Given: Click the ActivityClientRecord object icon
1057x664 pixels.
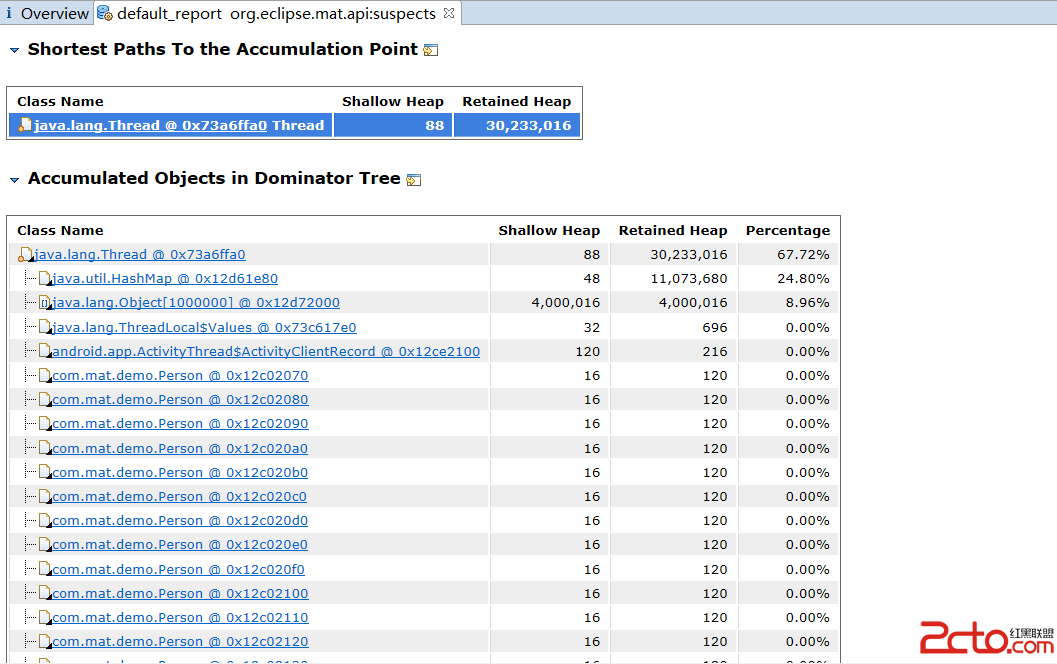Looking at the screenshot, I should (x=44, y=352).
